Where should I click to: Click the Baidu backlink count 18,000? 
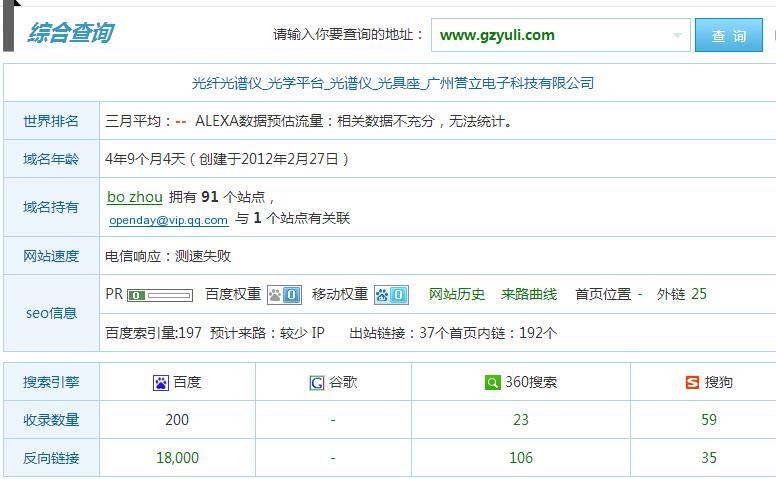coord(177,458)
